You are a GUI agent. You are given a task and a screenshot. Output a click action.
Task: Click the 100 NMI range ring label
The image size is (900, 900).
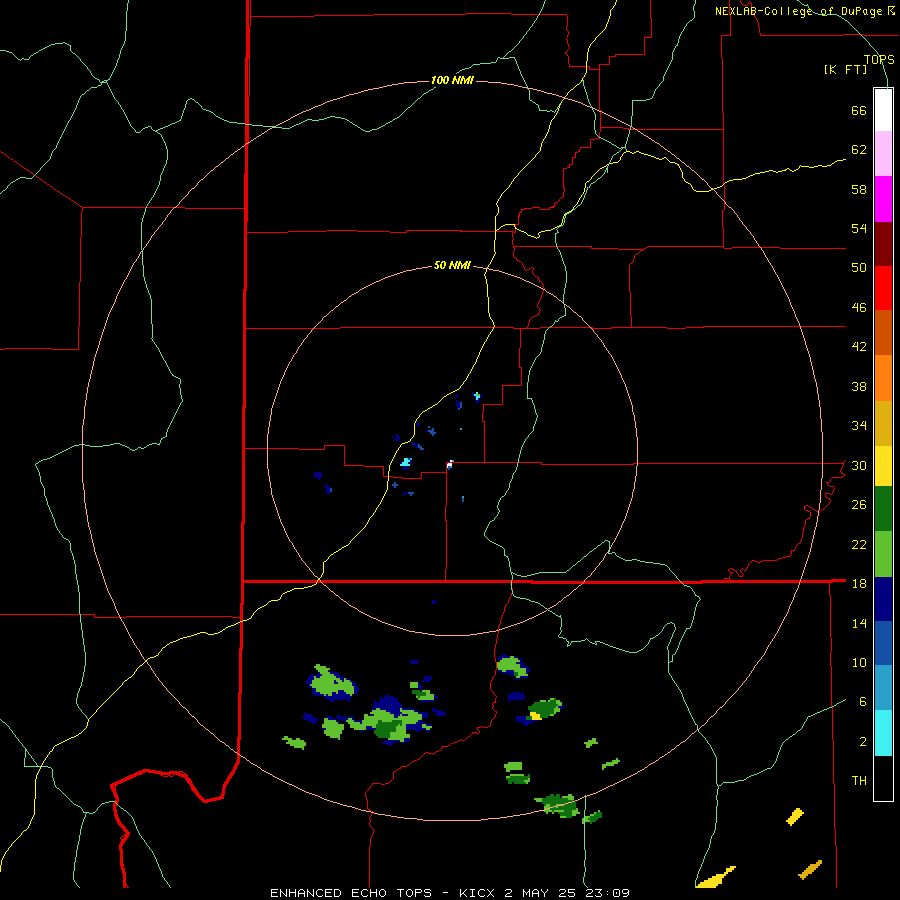tap(452, 80)
